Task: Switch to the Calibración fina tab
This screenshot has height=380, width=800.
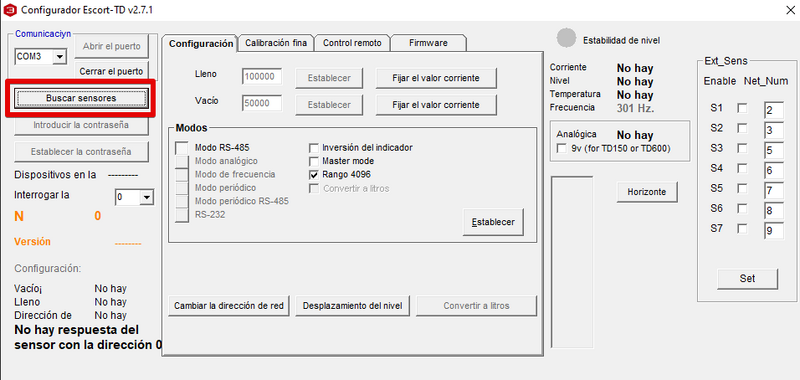Action: 276,43
